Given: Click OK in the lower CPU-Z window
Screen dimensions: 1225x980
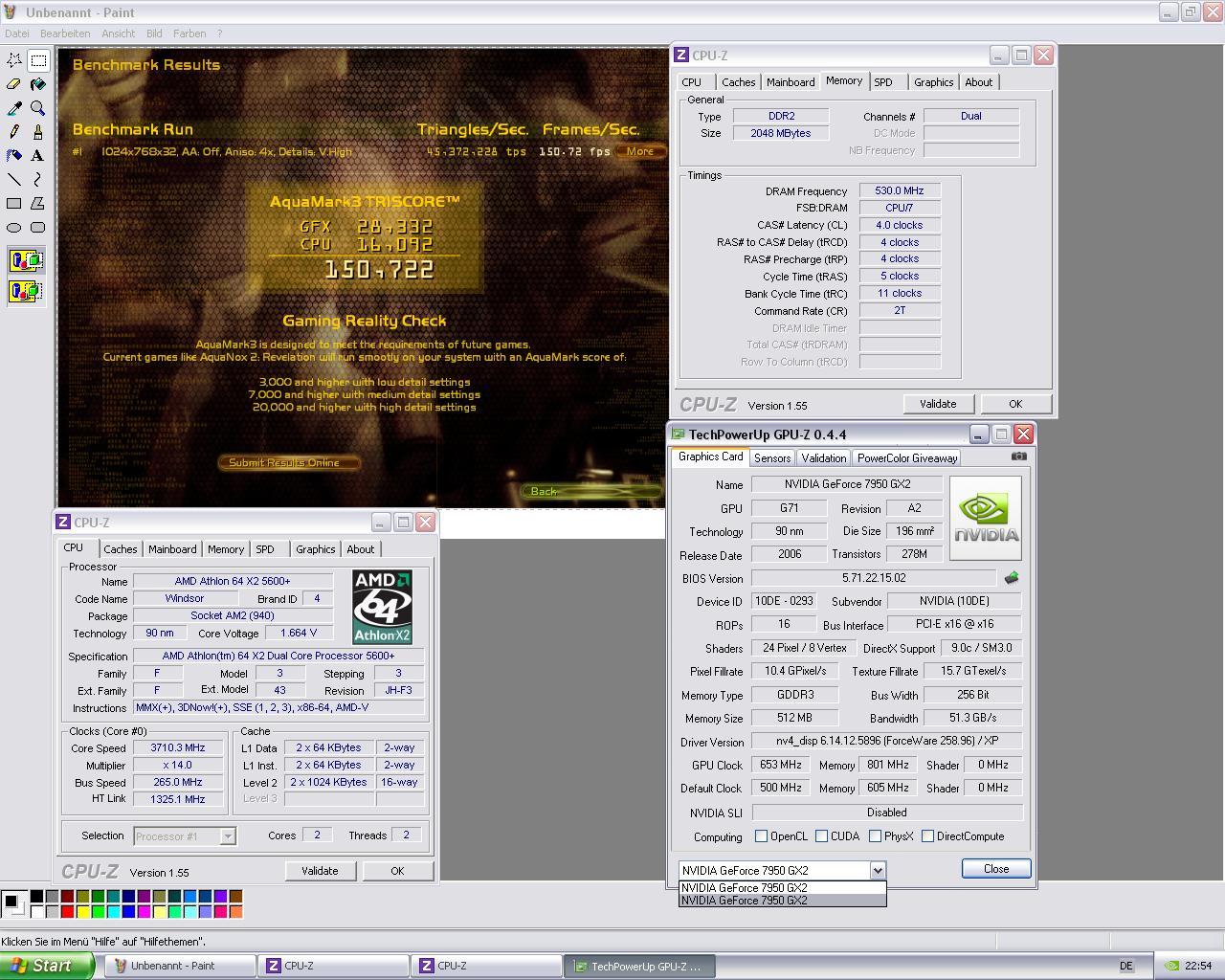Looking at the screenshot, I should 397,871.
